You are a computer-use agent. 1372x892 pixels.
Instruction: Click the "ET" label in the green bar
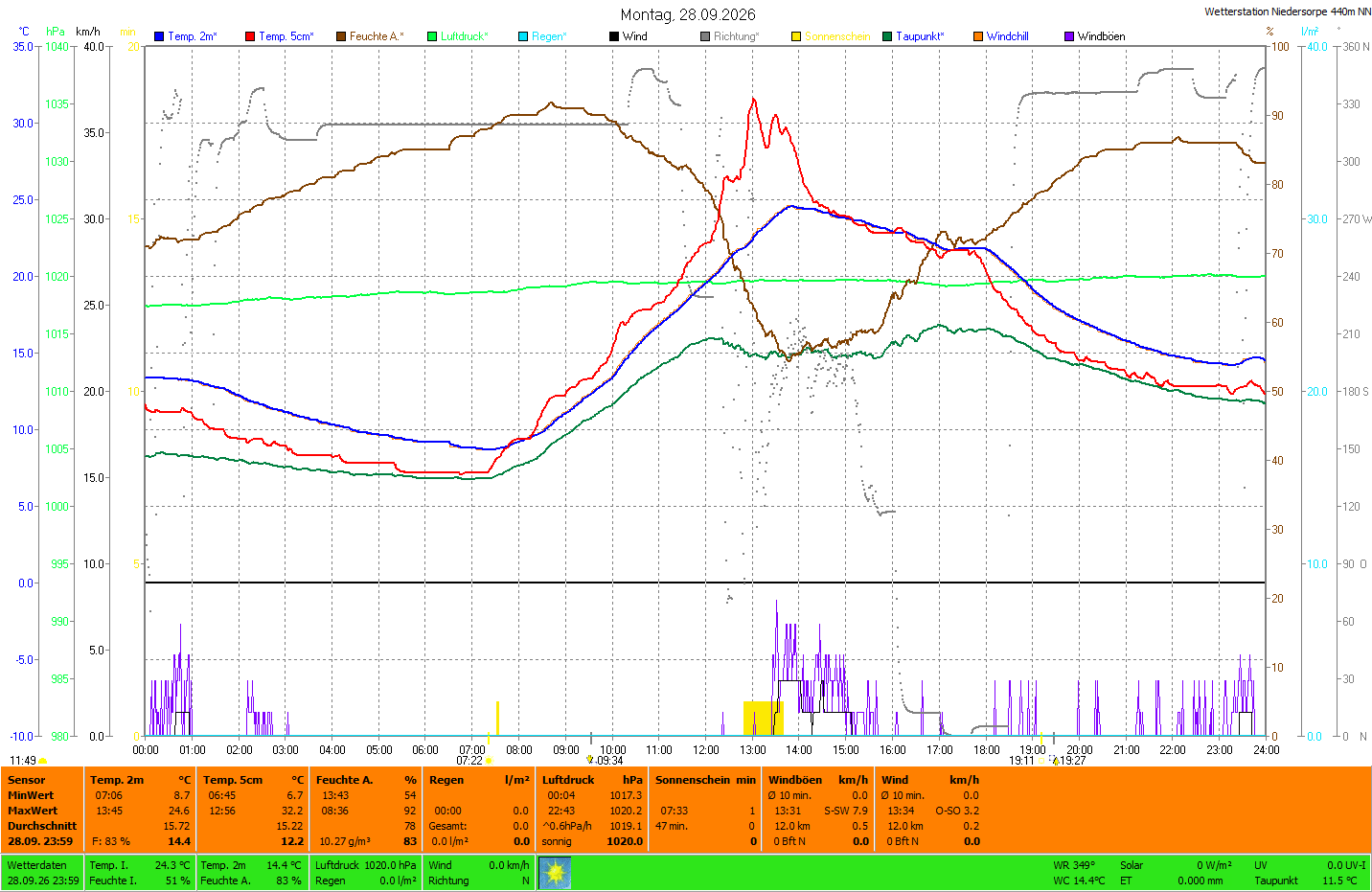pyautogui.click(x=1126, y=881)
